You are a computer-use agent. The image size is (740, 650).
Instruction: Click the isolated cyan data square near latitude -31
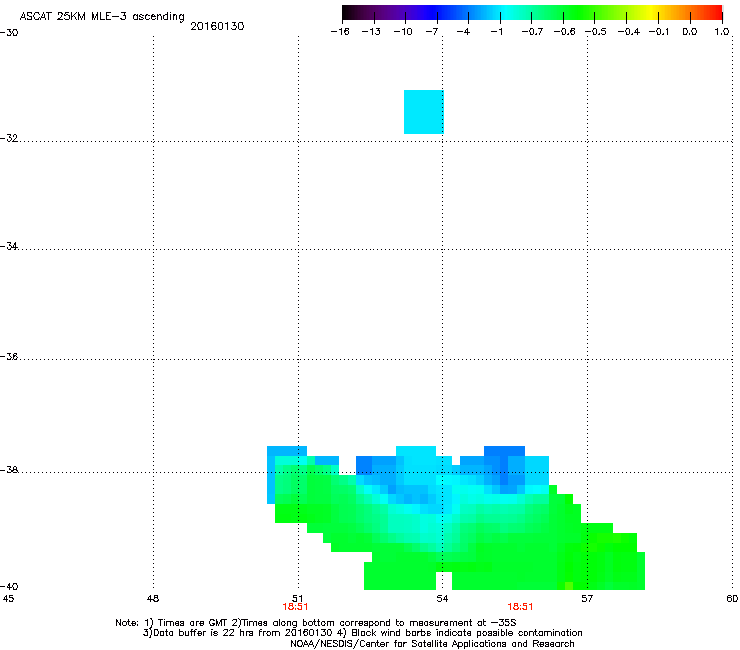click(424, 112)
